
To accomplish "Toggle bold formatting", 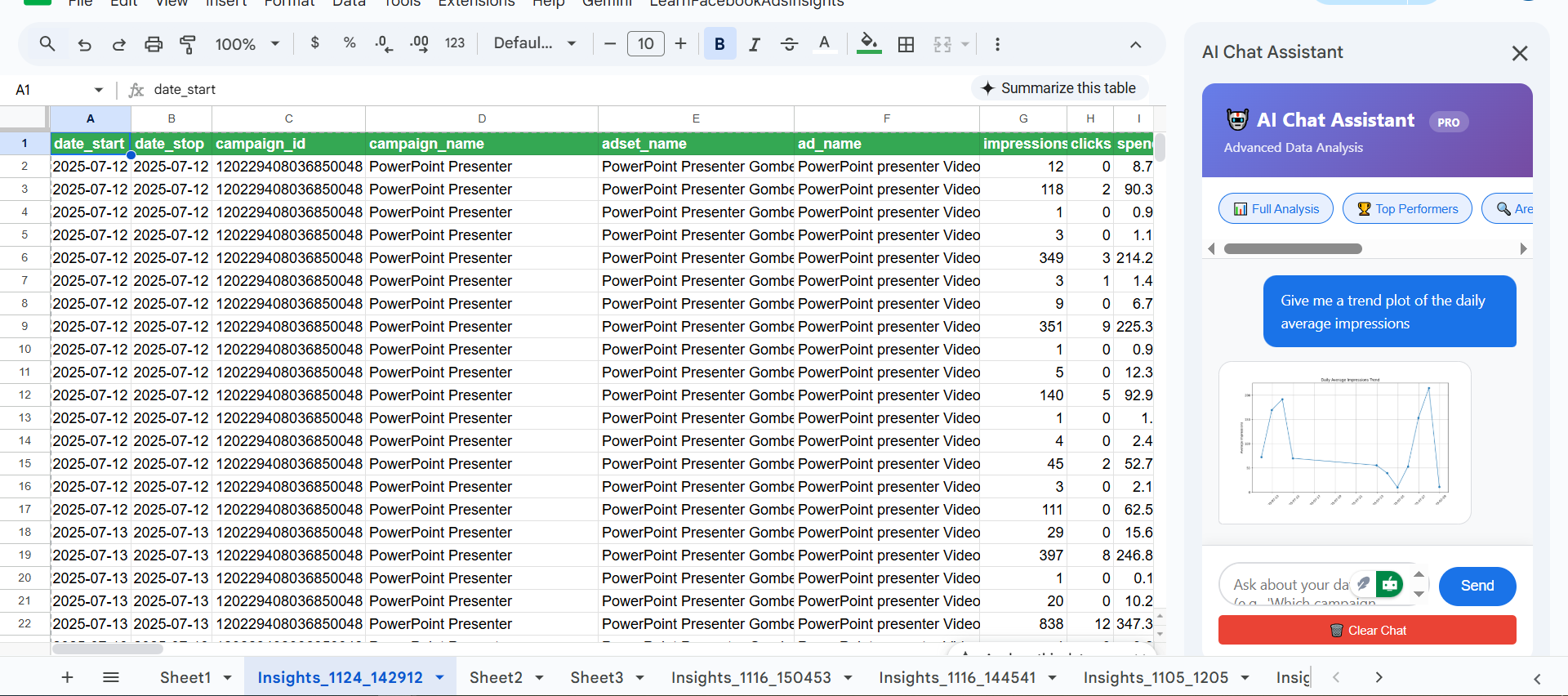I will tap(719, 44).
